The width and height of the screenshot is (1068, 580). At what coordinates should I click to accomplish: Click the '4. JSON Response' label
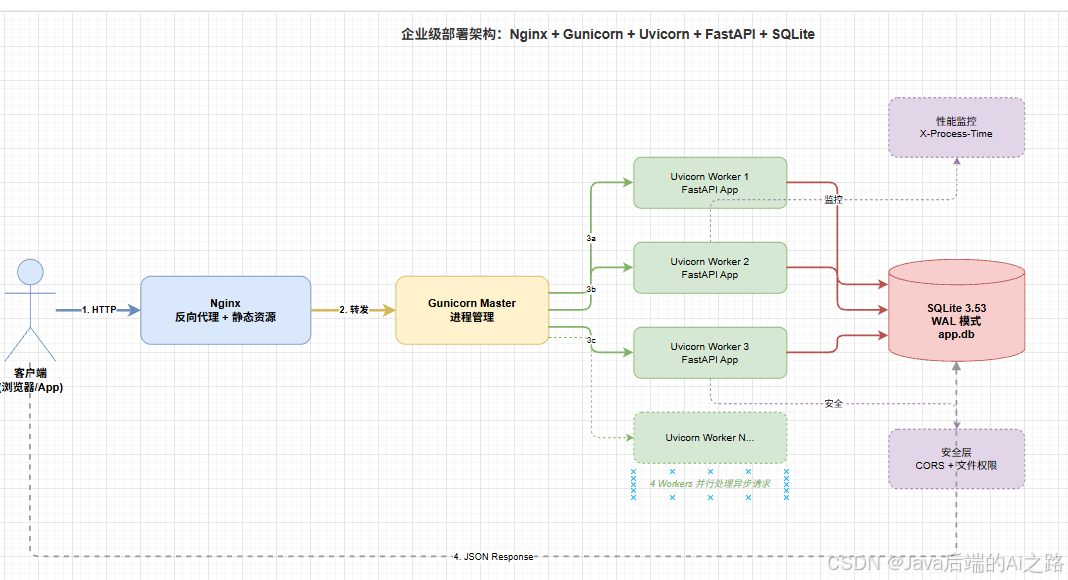(494, 557)
